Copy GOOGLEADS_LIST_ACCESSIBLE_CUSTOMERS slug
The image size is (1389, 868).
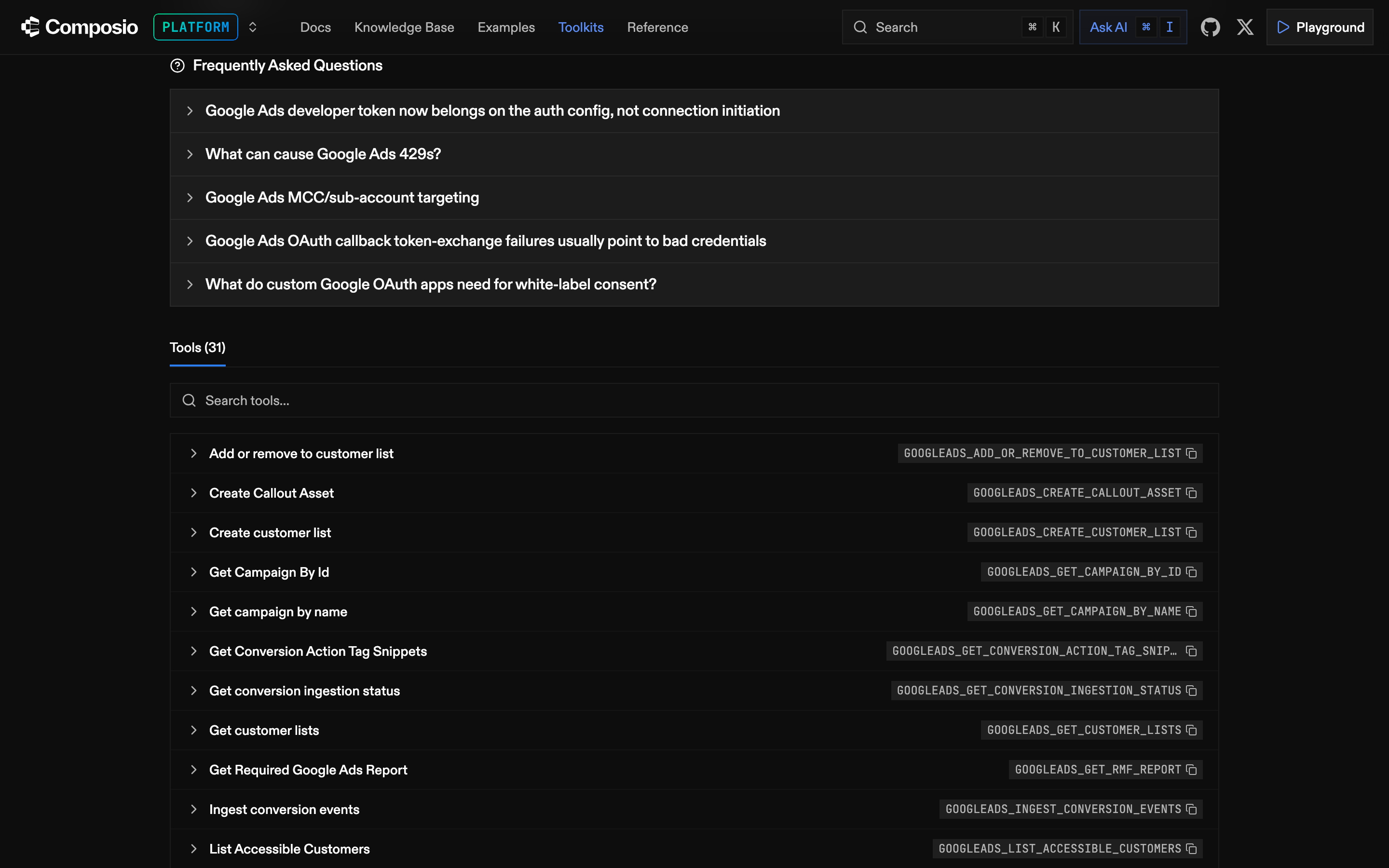point(1192,849)
